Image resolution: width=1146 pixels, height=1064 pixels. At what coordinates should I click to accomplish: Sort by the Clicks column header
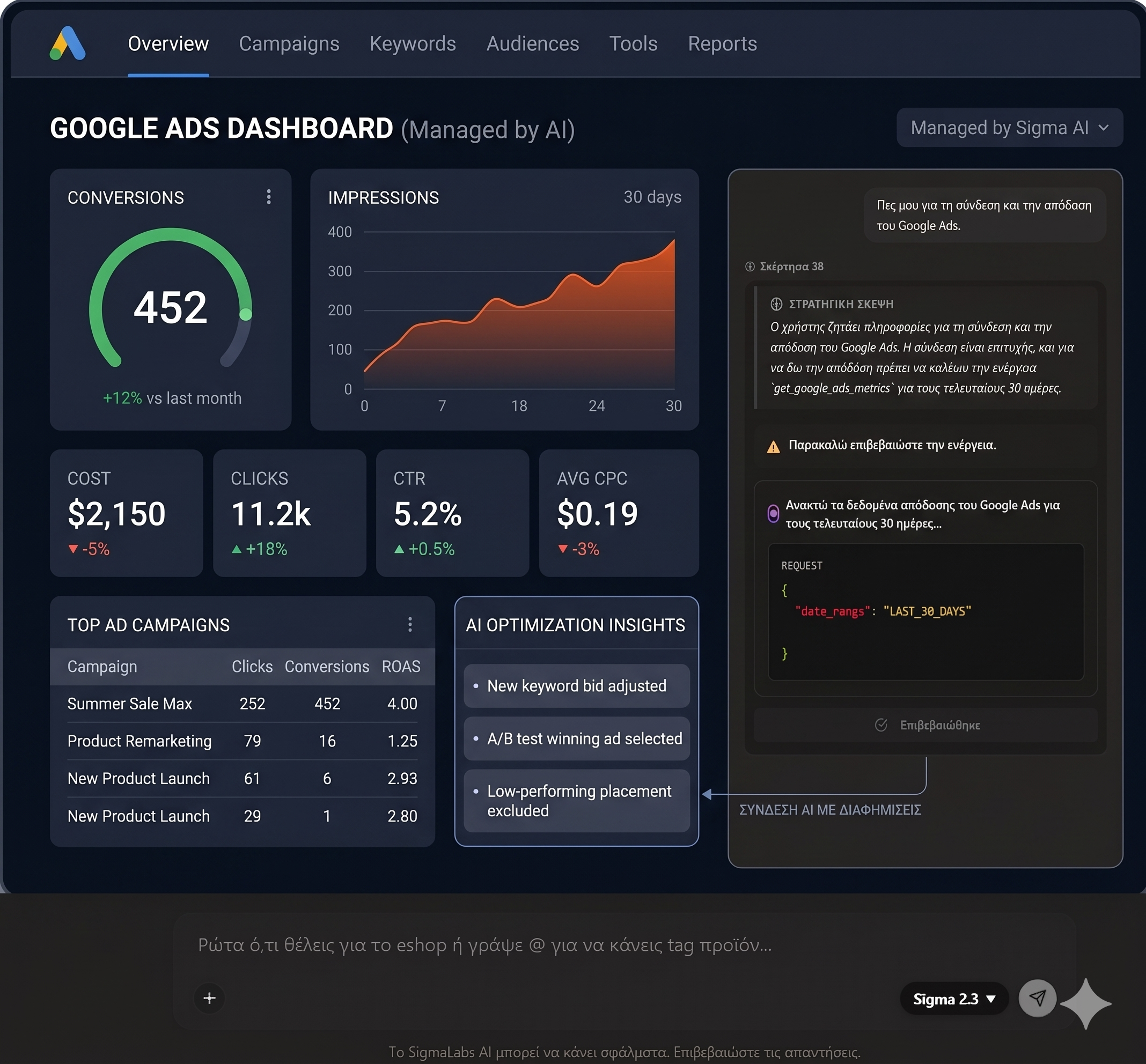tap(252, 666)
